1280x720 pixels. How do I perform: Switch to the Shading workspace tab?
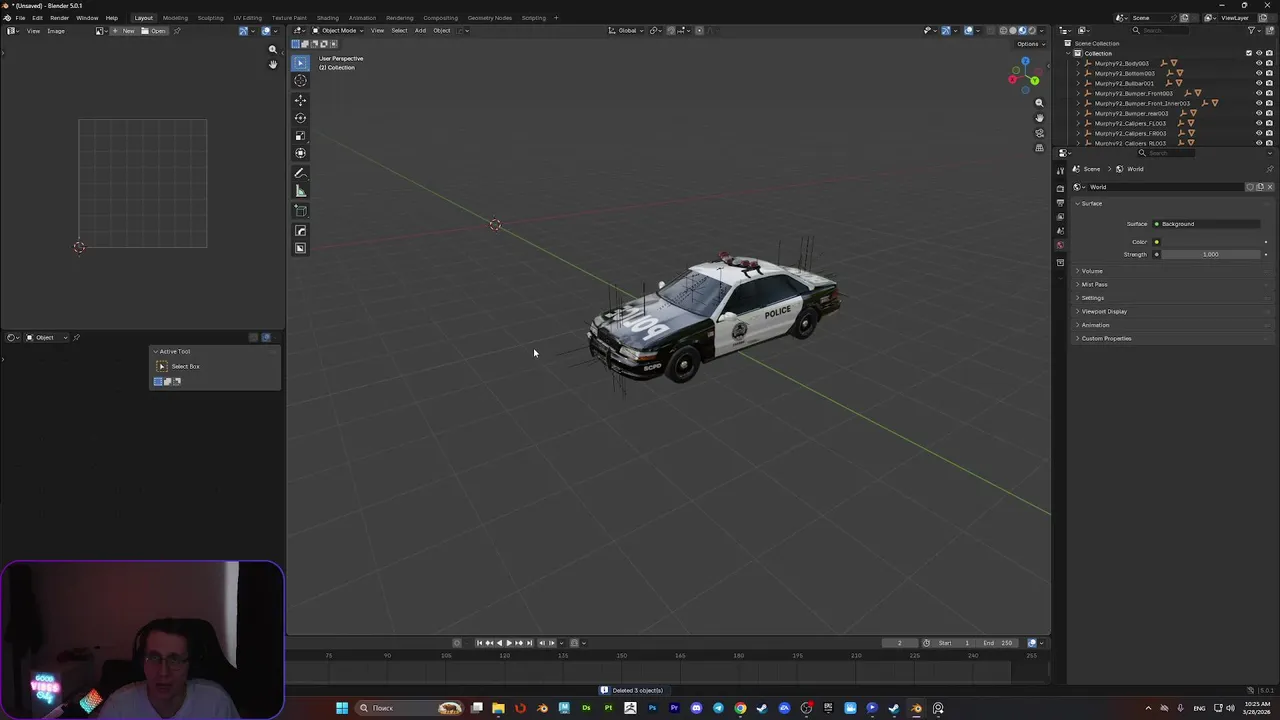(x=327, y=18)
